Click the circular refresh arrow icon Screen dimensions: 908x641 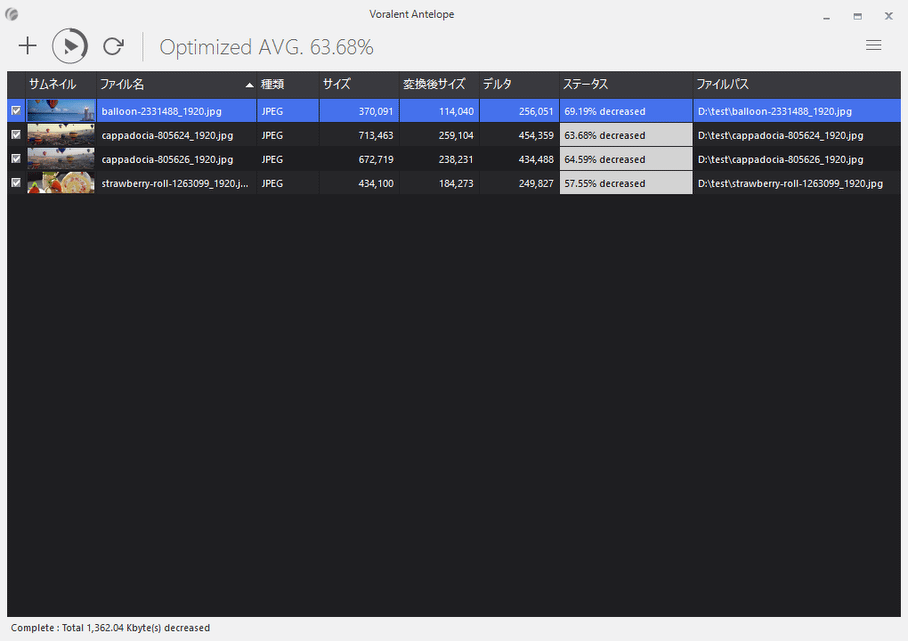click(x=114, y=46)
